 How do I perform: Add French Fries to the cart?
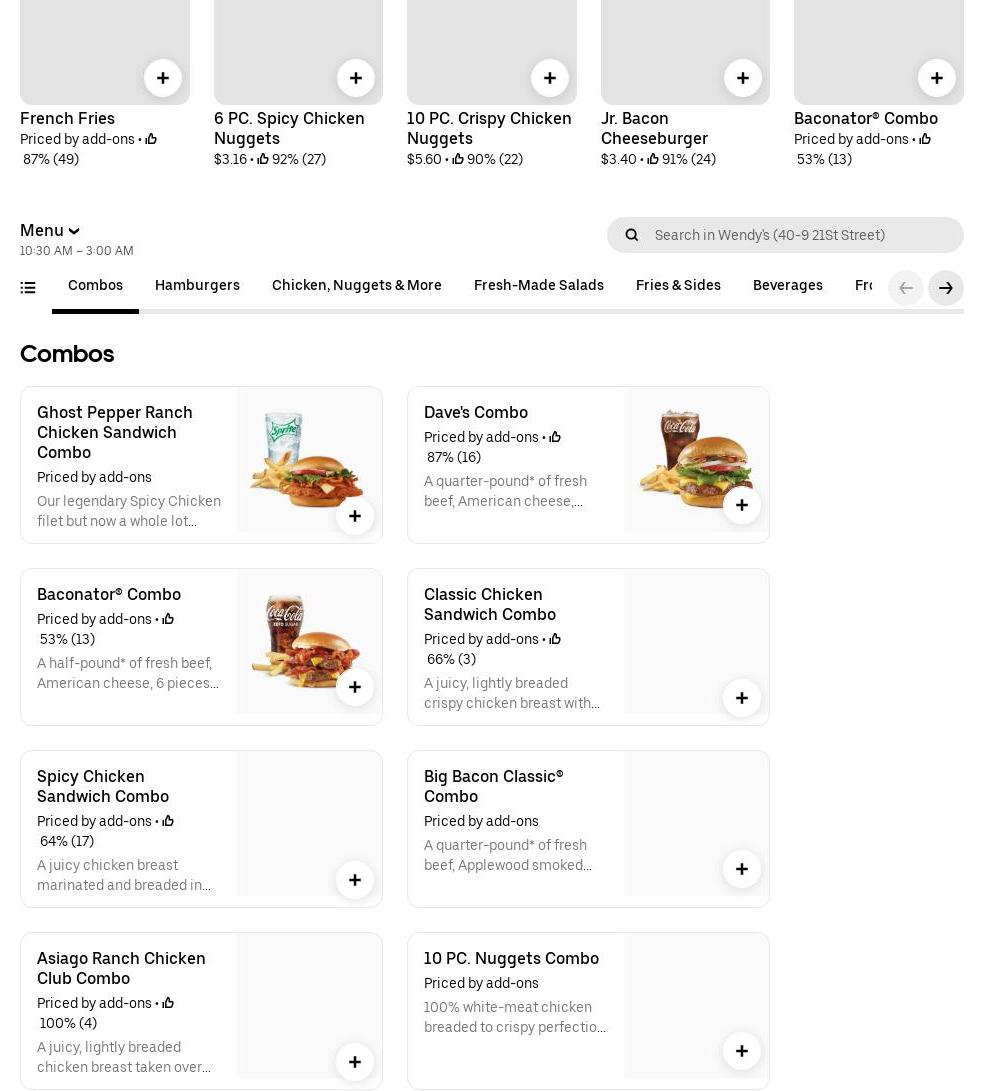point(162,78)
